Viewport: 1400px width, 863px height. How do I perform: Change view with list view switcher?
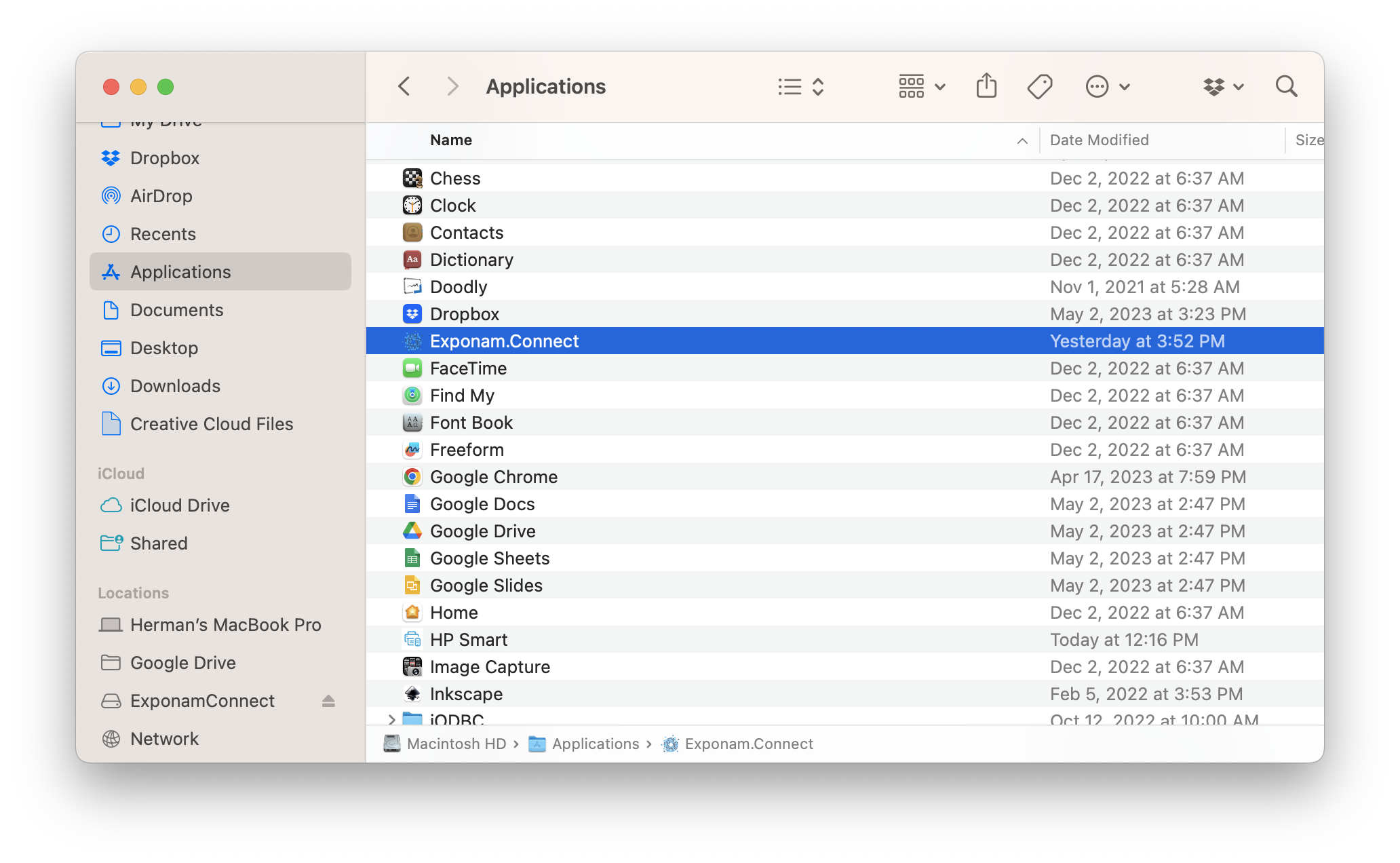800,86
